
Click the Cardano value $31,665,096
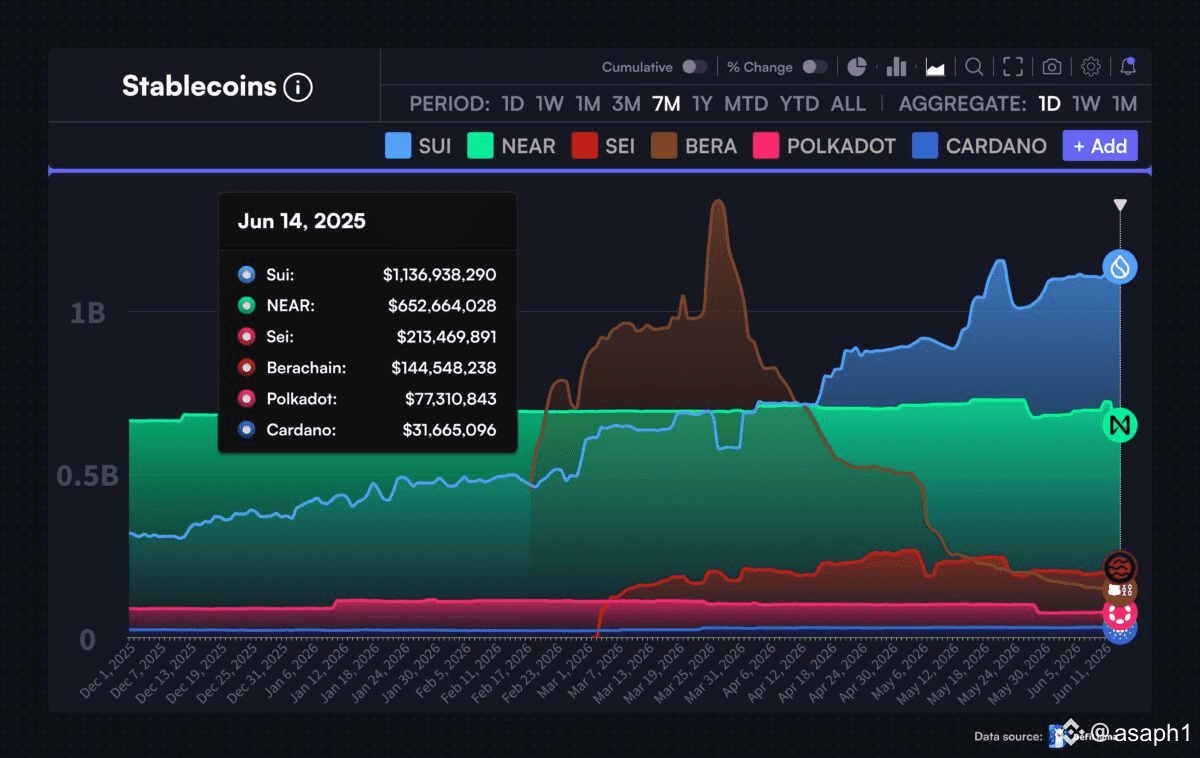click(x=450, y=430)
